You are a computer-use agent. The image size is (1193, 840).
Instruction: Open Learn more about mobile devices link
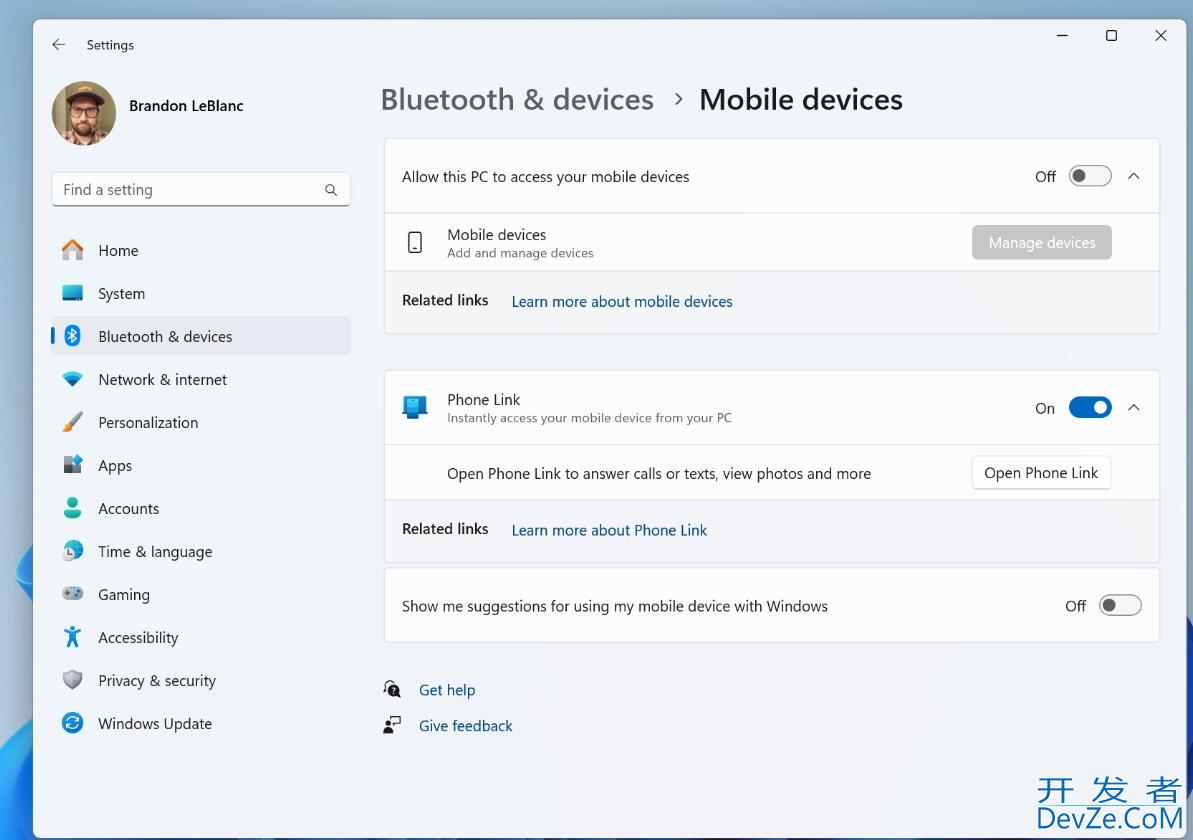click(622, 301)
